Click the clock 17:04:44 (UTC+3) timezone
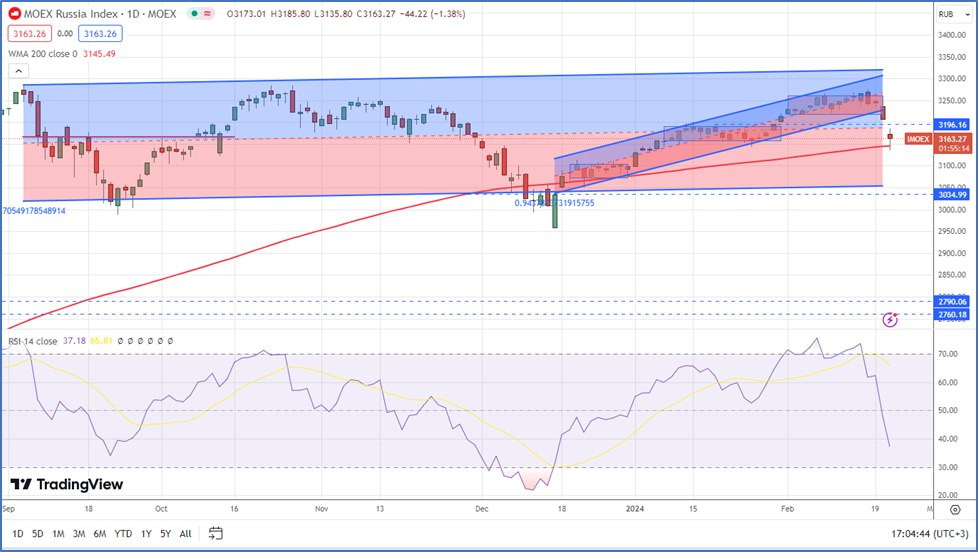Viewport: 978px width, 552px height. (929, 534)
